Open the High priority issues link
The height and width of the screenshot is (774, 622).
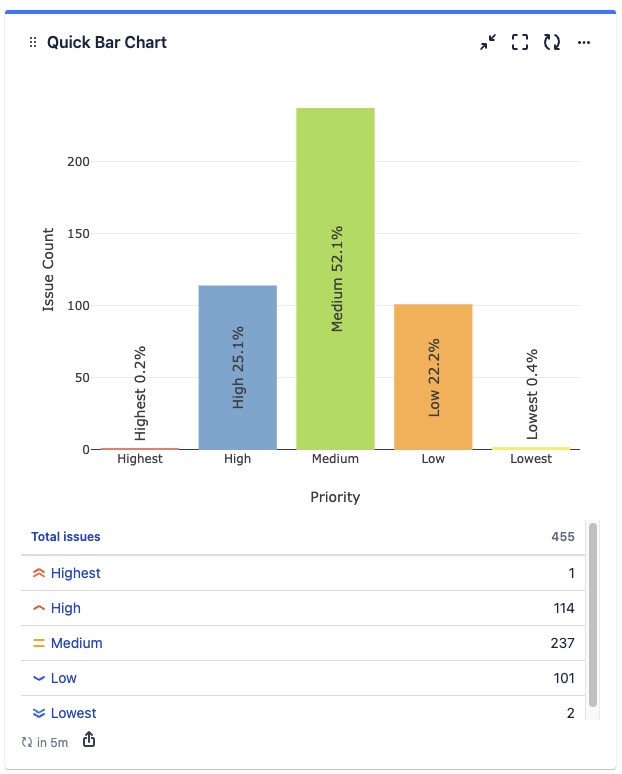66,608
